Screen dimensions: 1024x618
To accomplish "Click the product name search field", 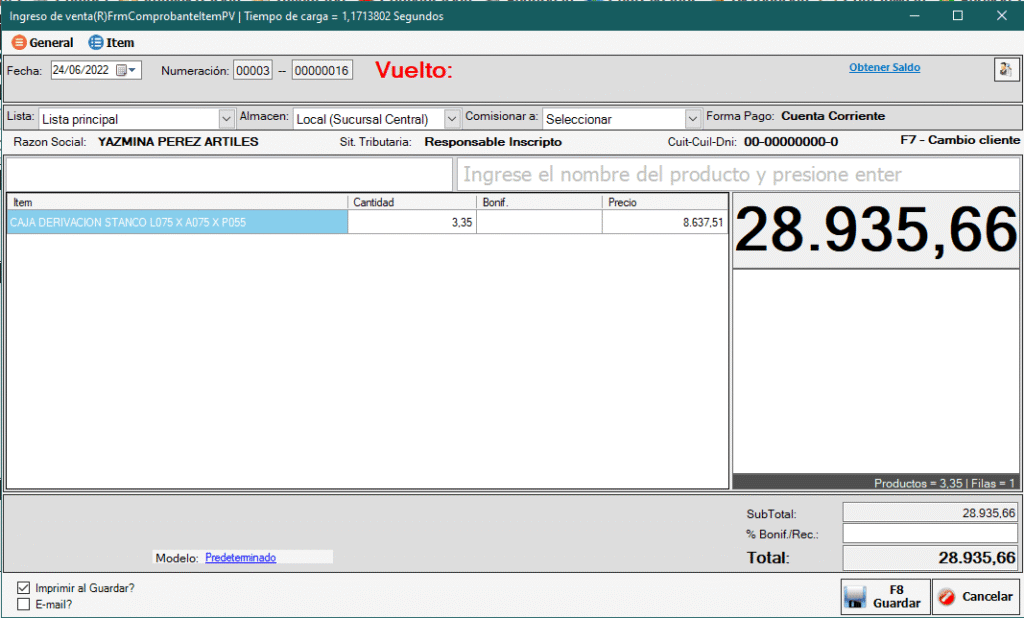I will 738,175.
